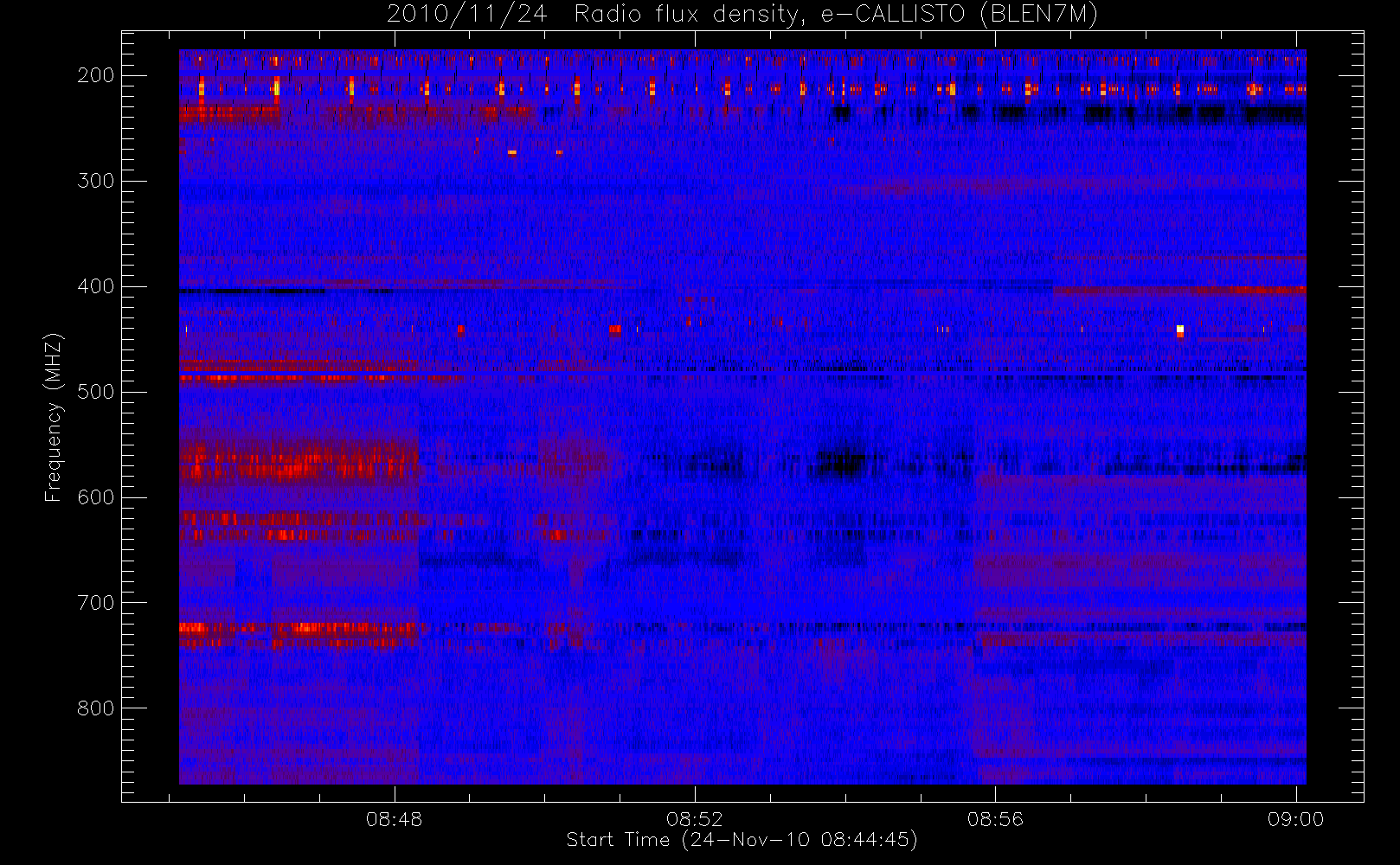Click the 800 frequency tick label
1400x865 pixels.
(96, 708)
